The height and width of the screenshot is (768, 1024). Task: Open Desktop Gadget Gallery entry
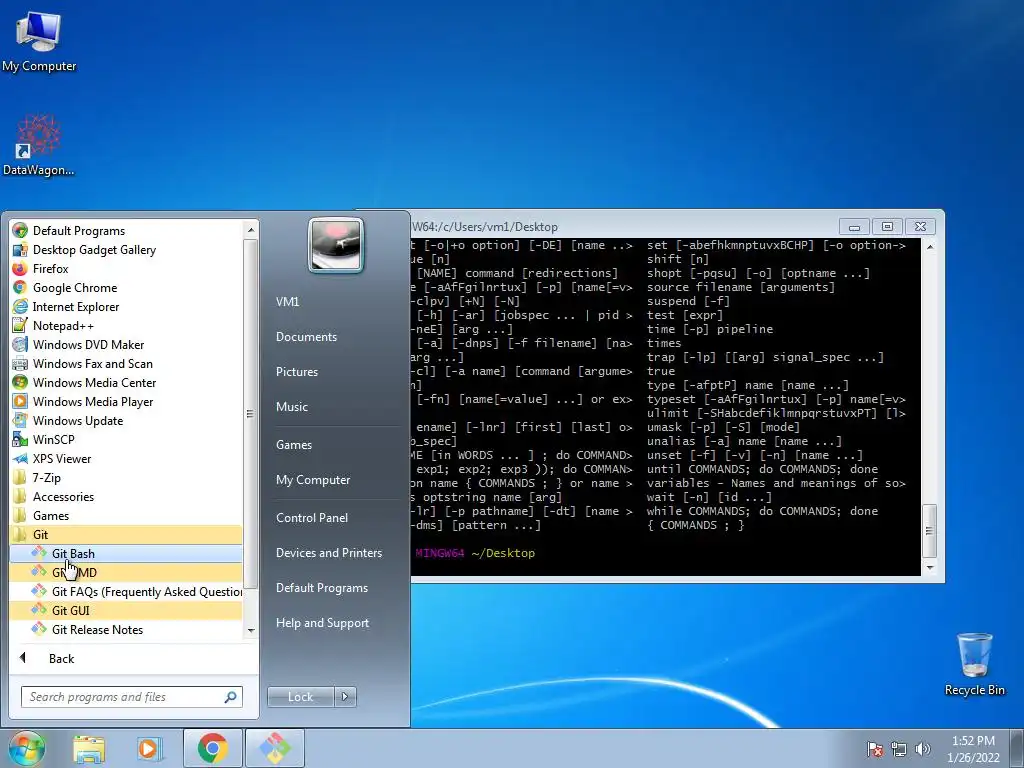click(x=127, y=249)
